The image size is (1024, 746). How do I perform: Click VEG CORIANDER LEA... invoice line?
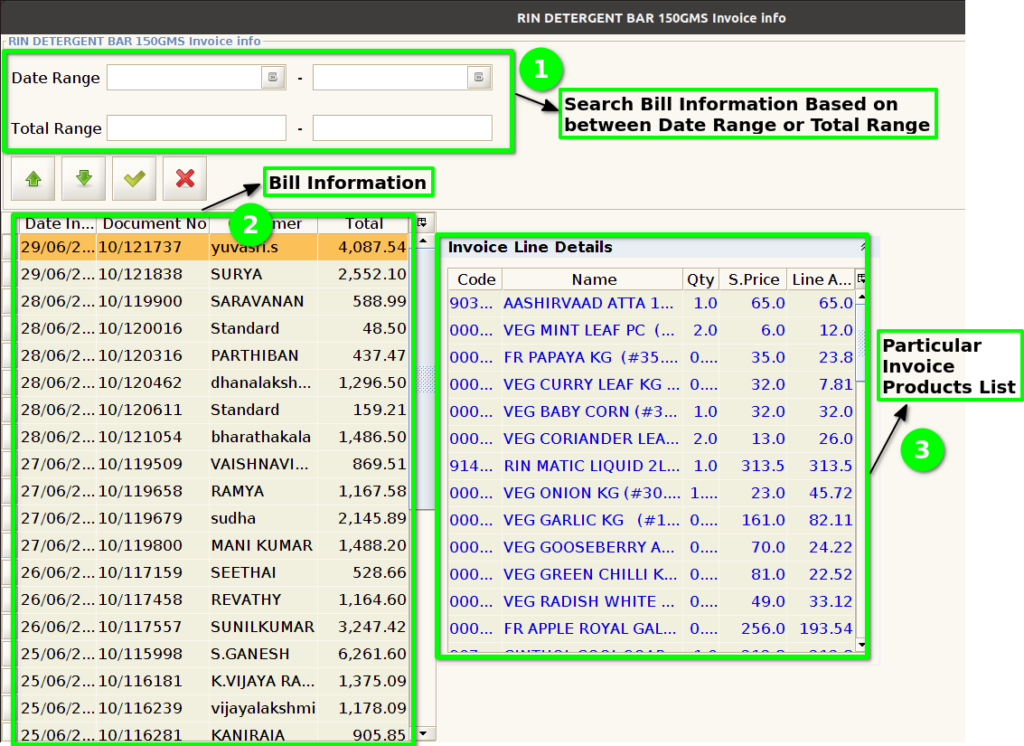tap(651, 439)
